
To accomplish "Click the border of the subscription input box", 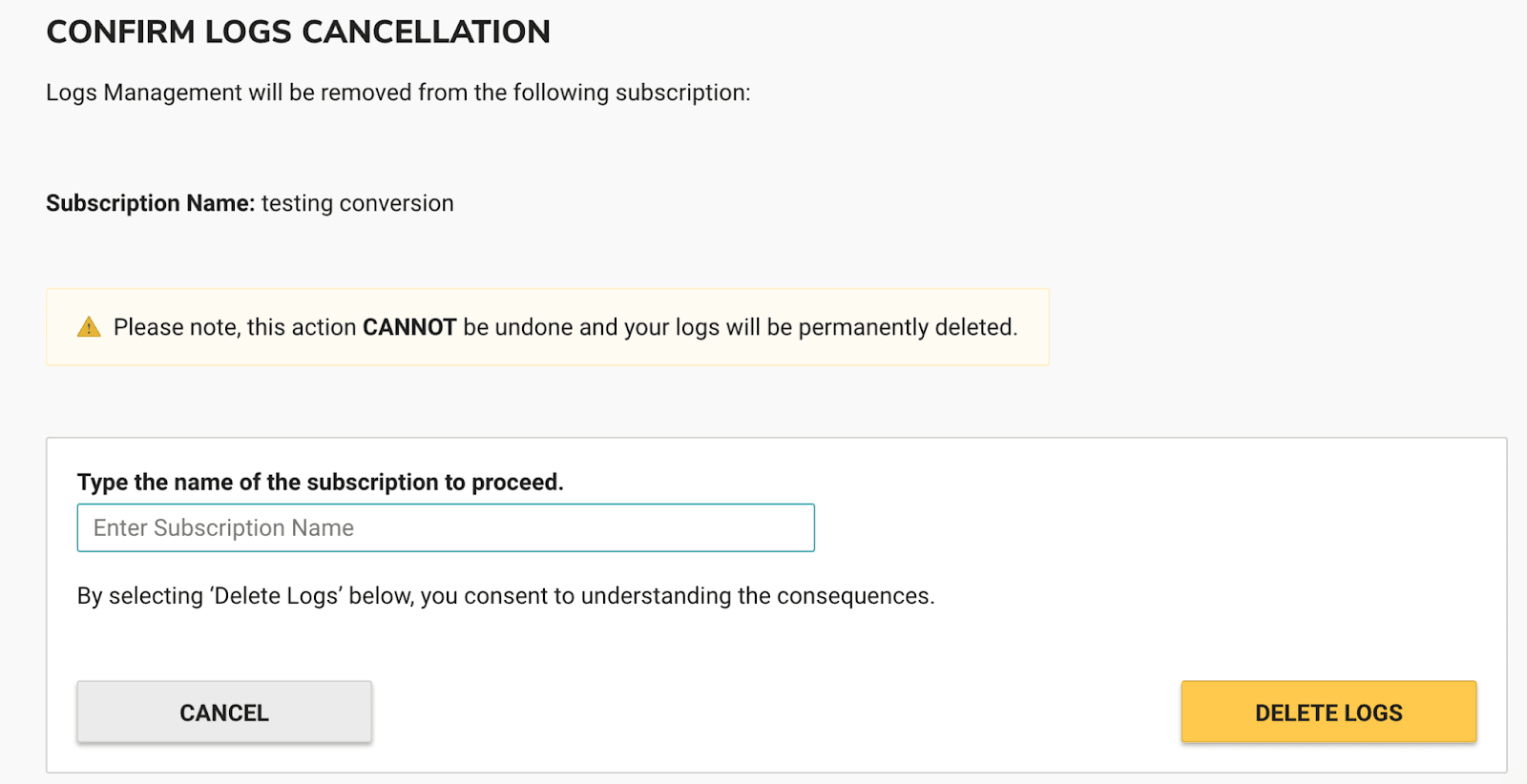I will [444, 506].
